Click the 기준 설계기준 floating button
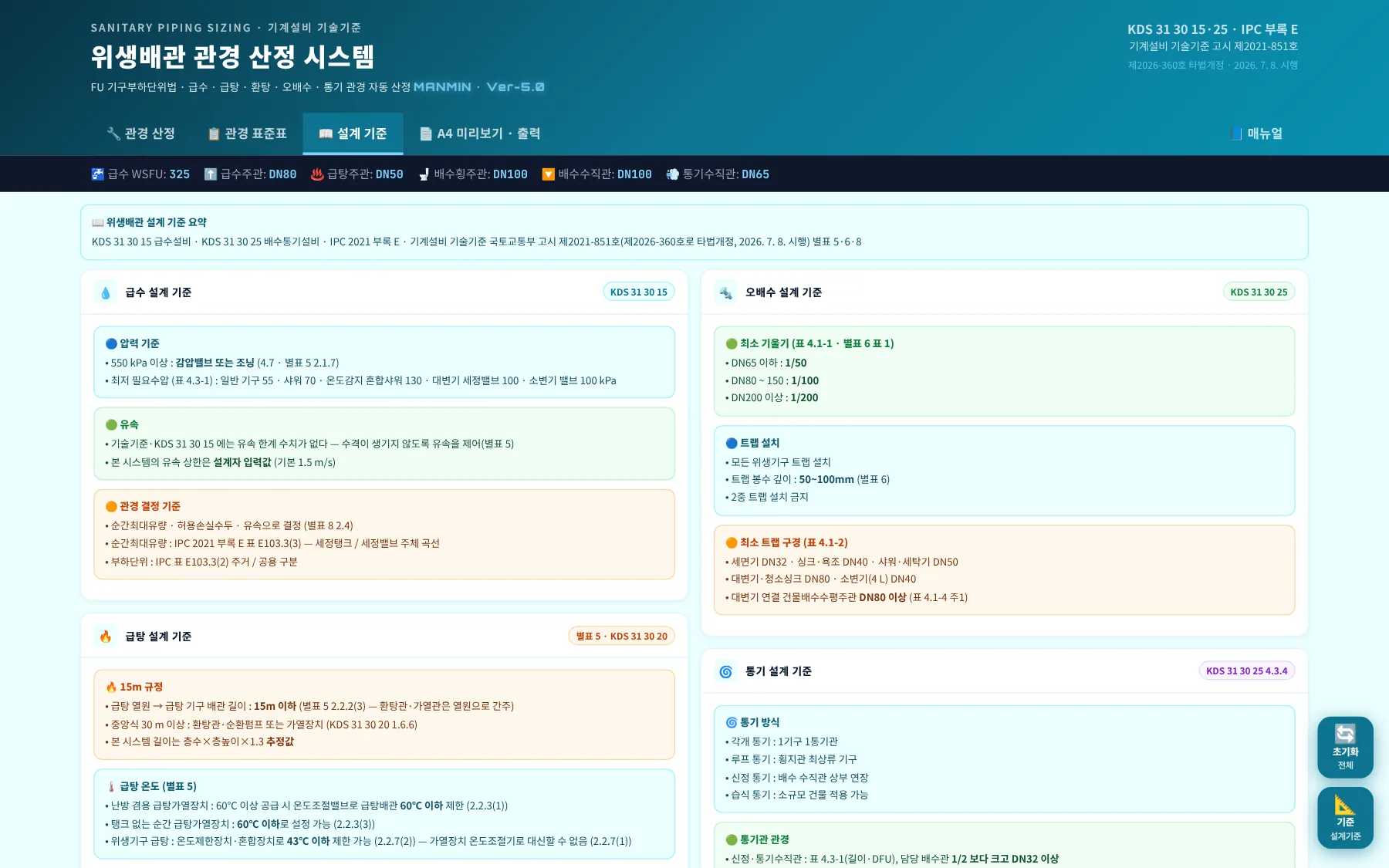 (1345, 818)
